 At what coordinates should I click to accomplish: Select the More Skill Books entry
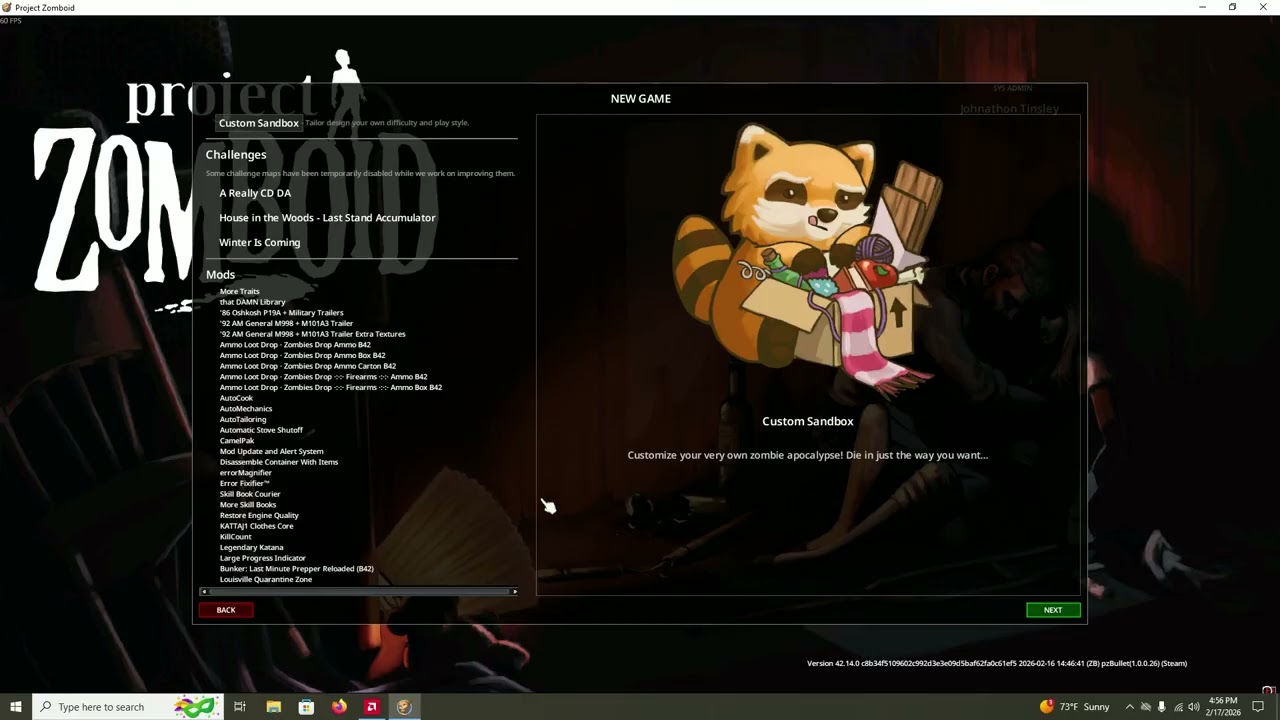tap(248, 505)
